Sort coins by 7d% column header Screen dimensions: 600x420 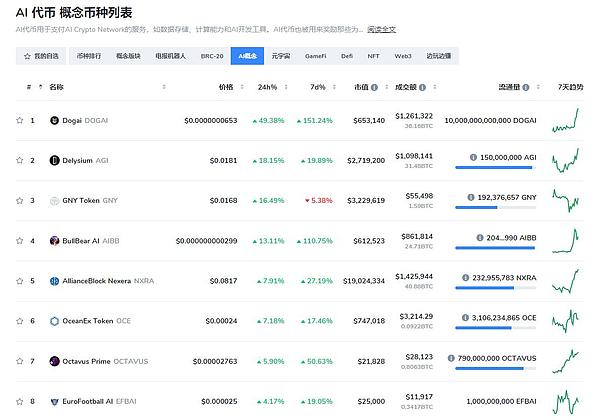[x=320, y=87]
